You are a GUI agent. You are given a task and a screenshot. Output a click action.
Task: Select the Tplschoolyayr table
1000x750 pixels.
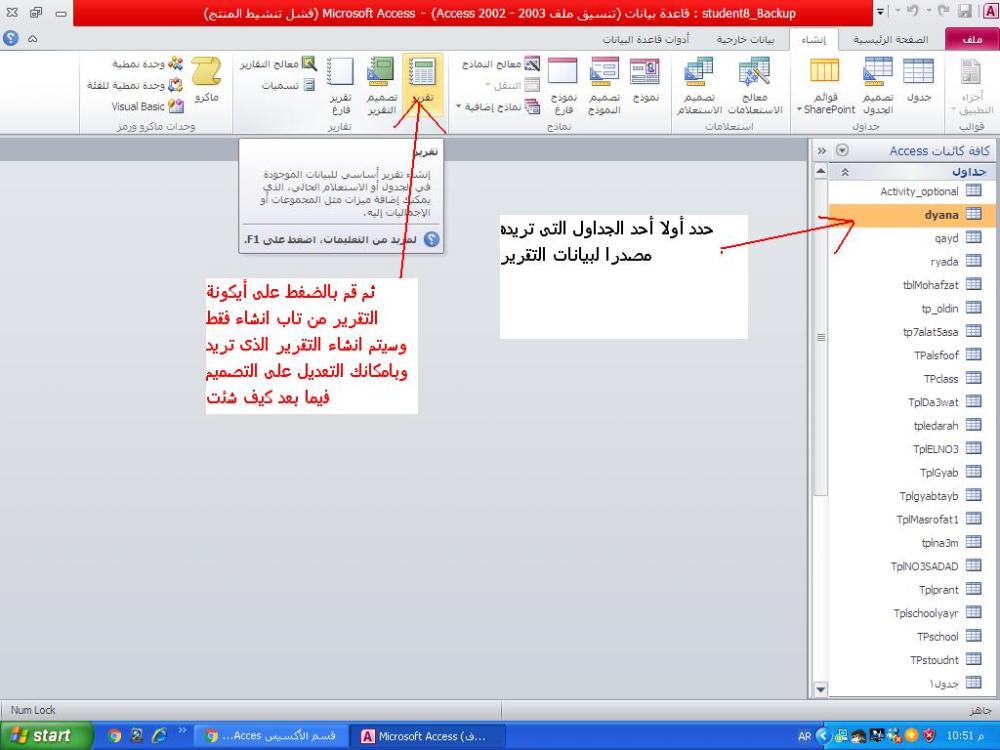(912, 613)
